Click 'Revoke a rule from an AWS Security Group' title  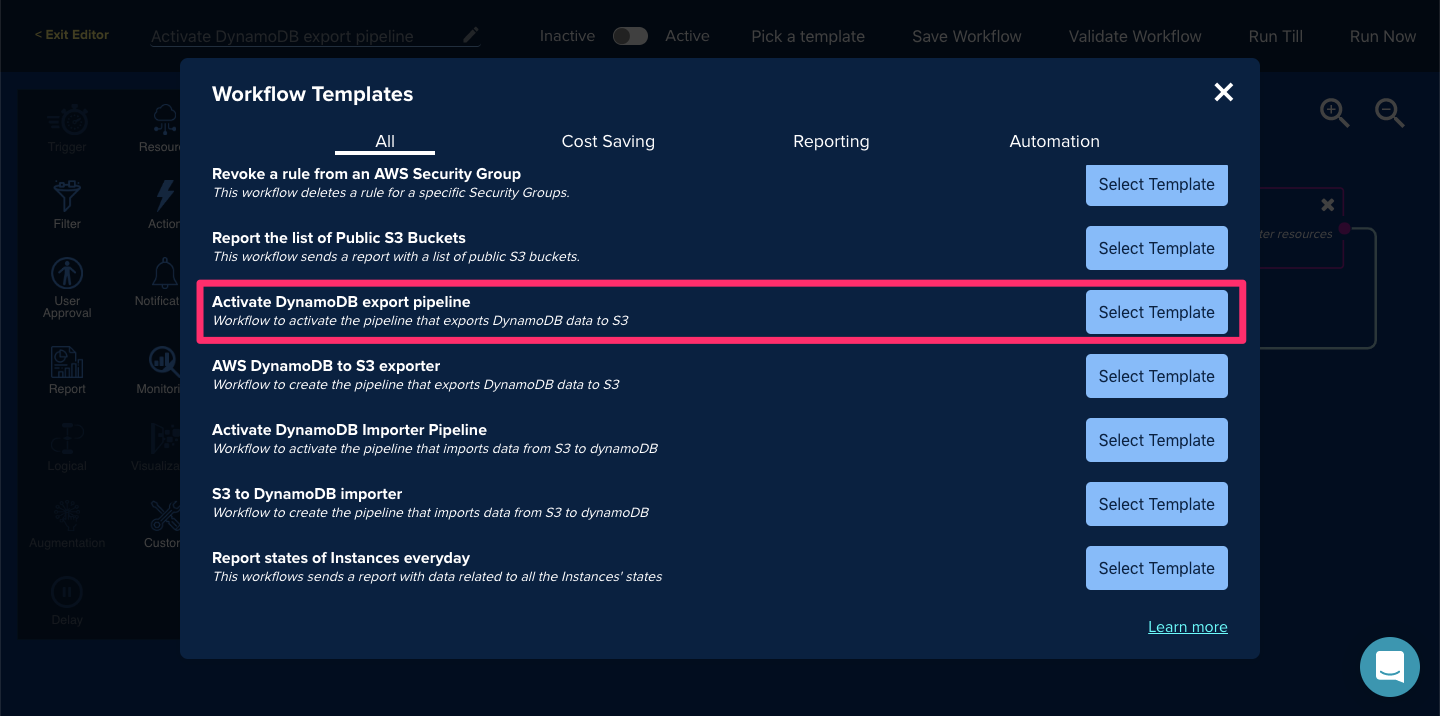[x=366, y=174]
